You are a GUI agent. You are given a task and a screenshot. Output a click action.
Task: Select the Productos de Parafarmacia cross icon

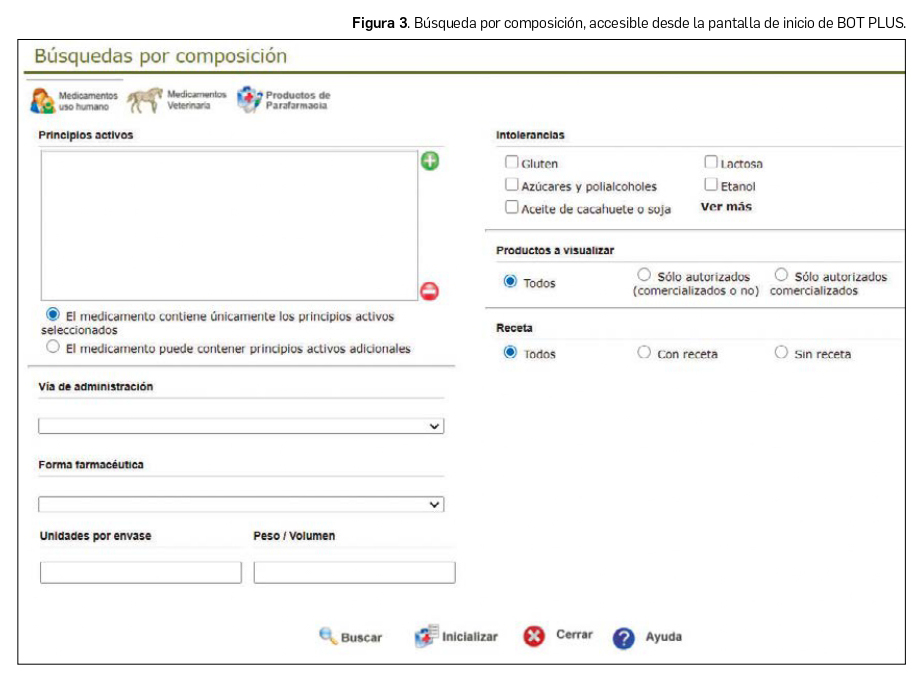(247, 99)
